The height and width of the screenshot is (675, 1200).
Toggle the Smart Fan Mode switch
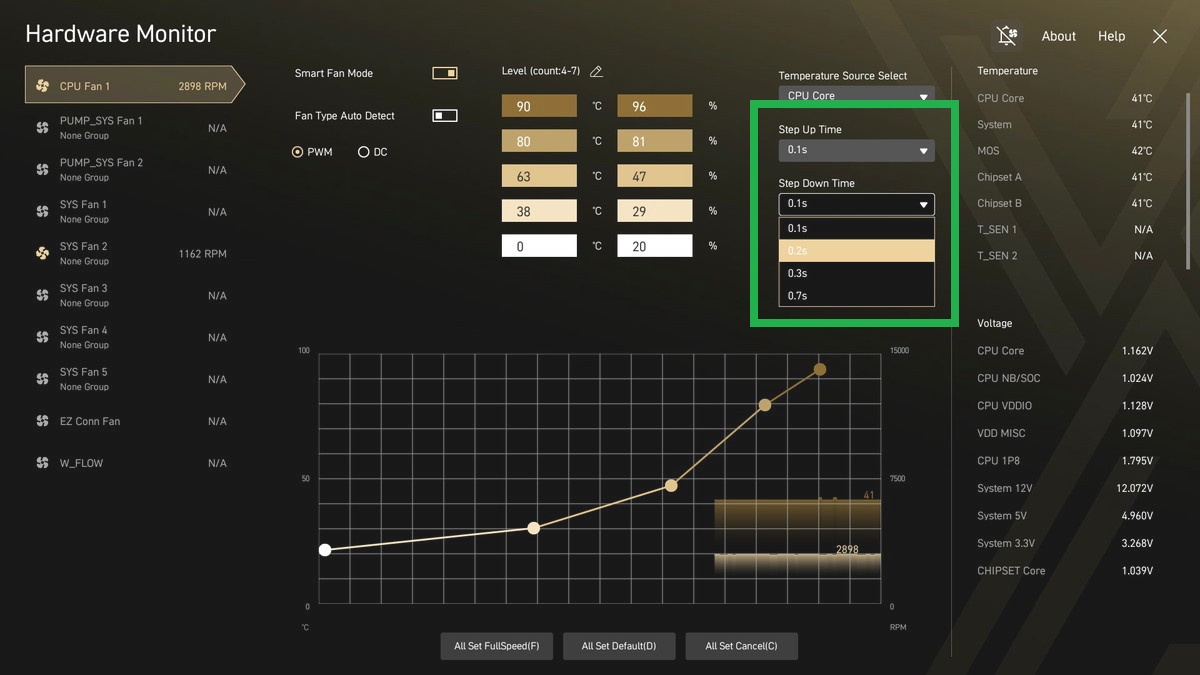click(444, 73)
